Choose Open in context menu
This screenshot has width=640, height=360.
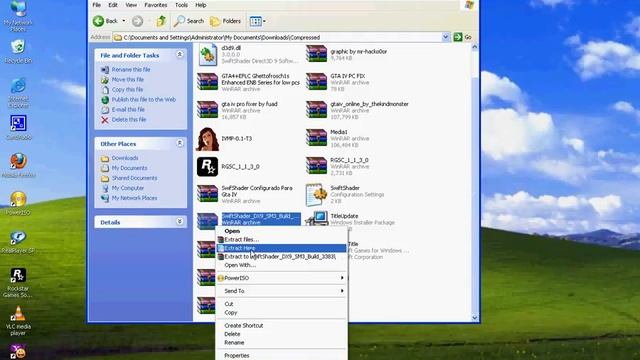click(x=232, y=231)
